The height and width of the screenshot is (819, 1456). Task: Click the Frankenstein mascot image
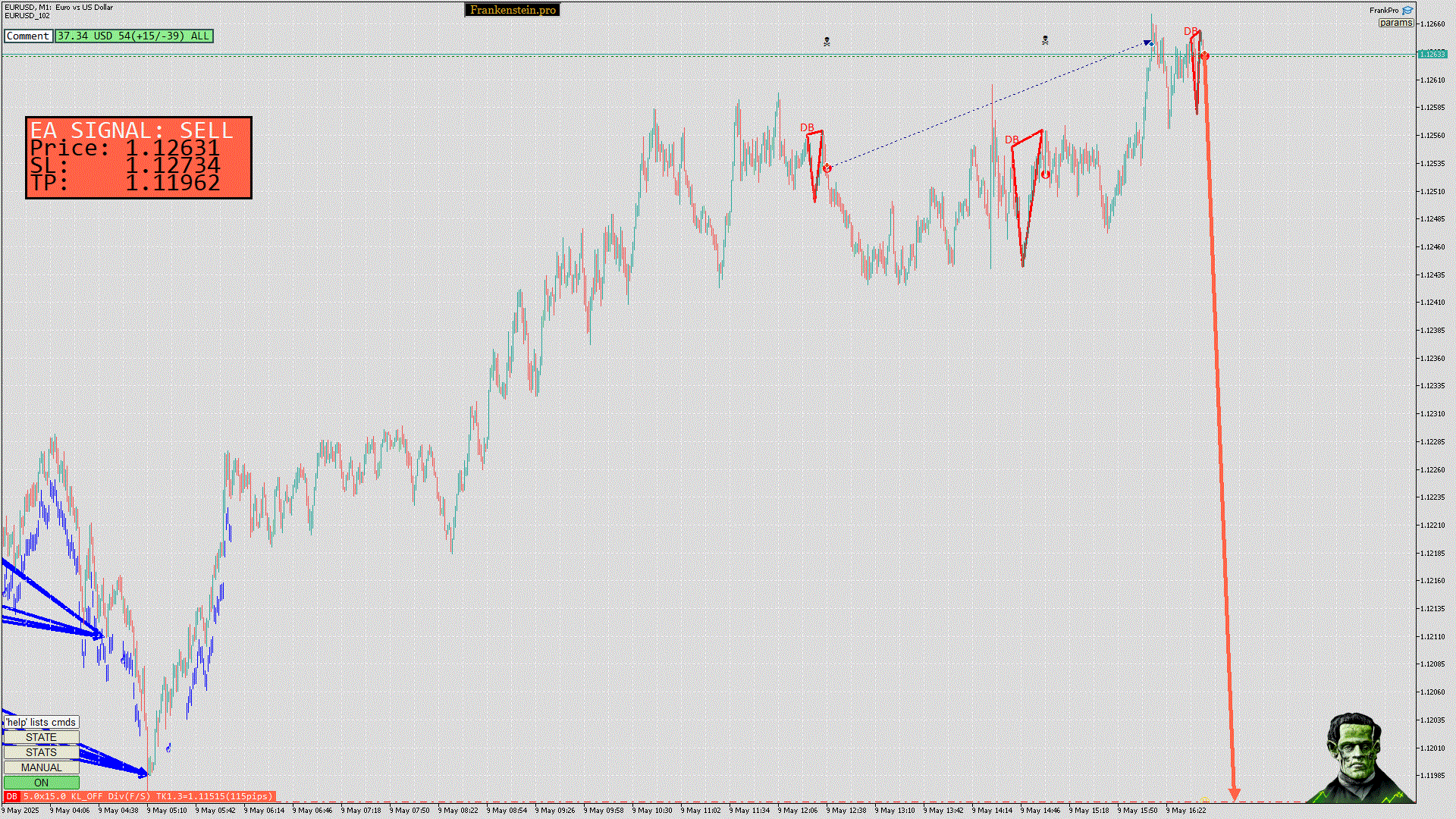1360,758
